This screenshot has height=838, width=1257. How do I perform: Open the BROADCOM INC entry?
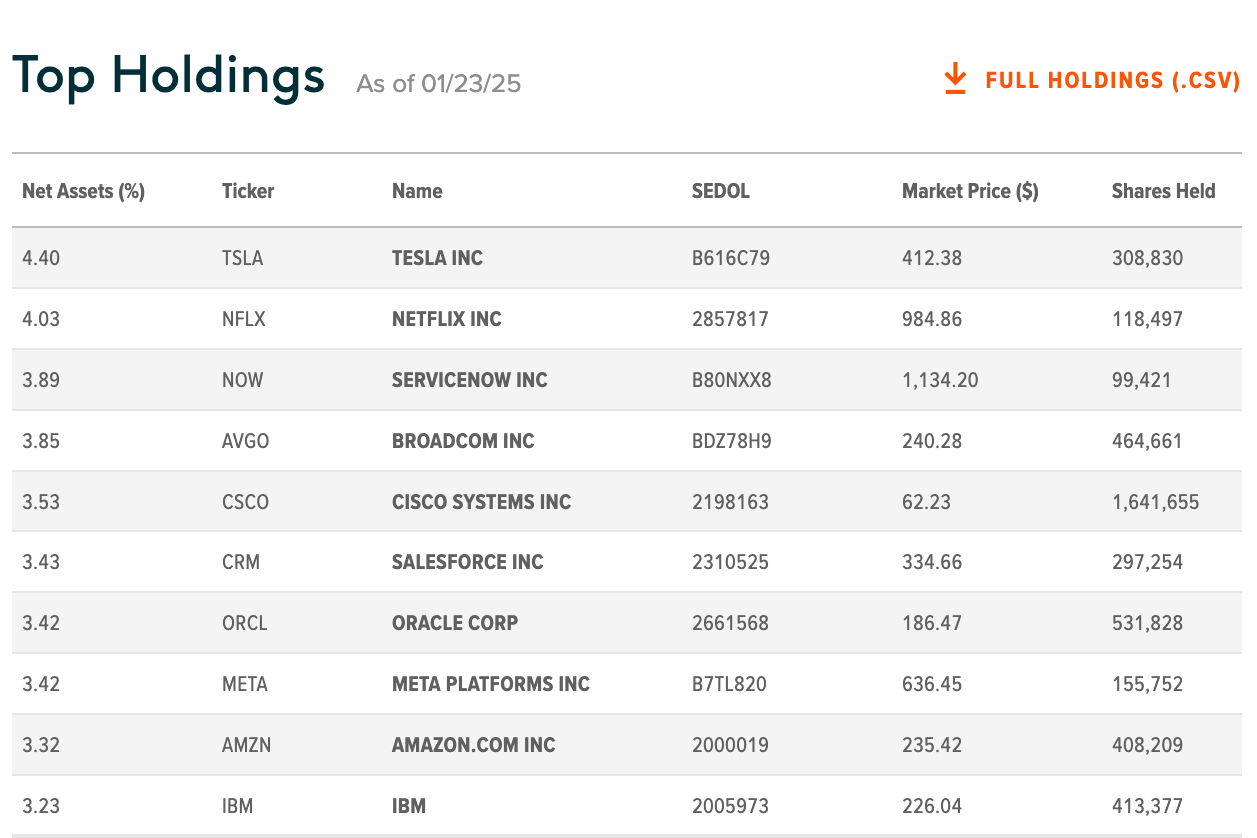[463, 441]
